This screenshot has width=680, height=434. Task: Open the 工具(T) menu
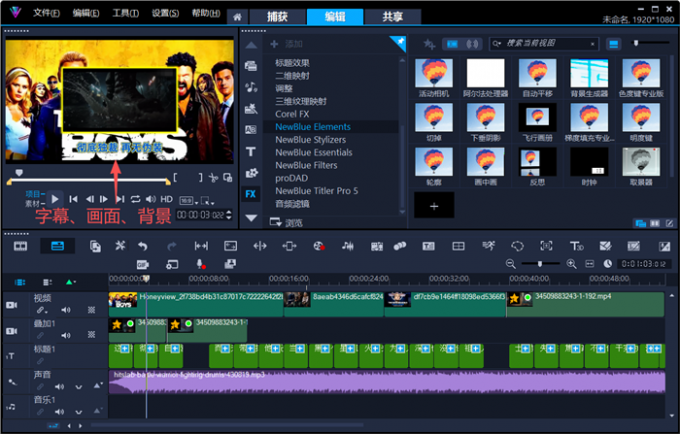tap(125, 13)
